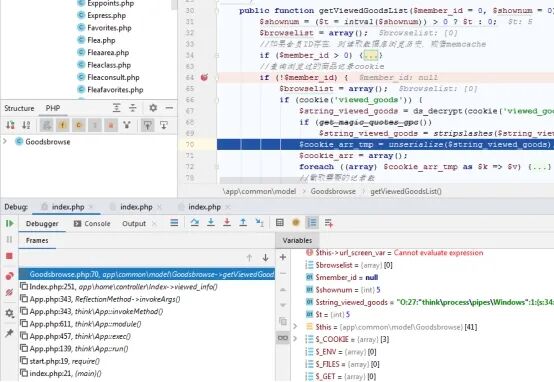Resume program with the green play icon
This screenshot has width=554, height=382.
click(x=10, y=223)
